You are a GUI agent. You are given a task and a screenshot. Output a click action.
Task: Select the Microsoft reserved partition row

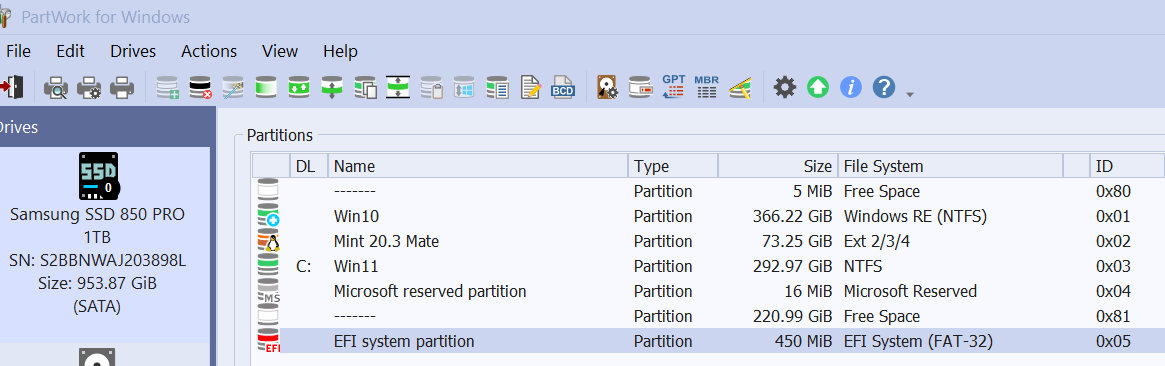tap(708, 291)
